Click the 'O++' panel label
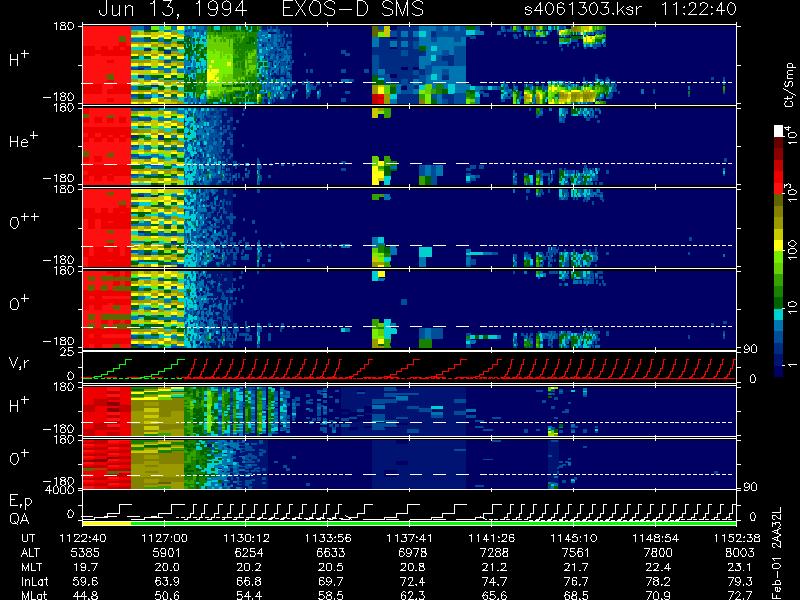 pos(24,221)
